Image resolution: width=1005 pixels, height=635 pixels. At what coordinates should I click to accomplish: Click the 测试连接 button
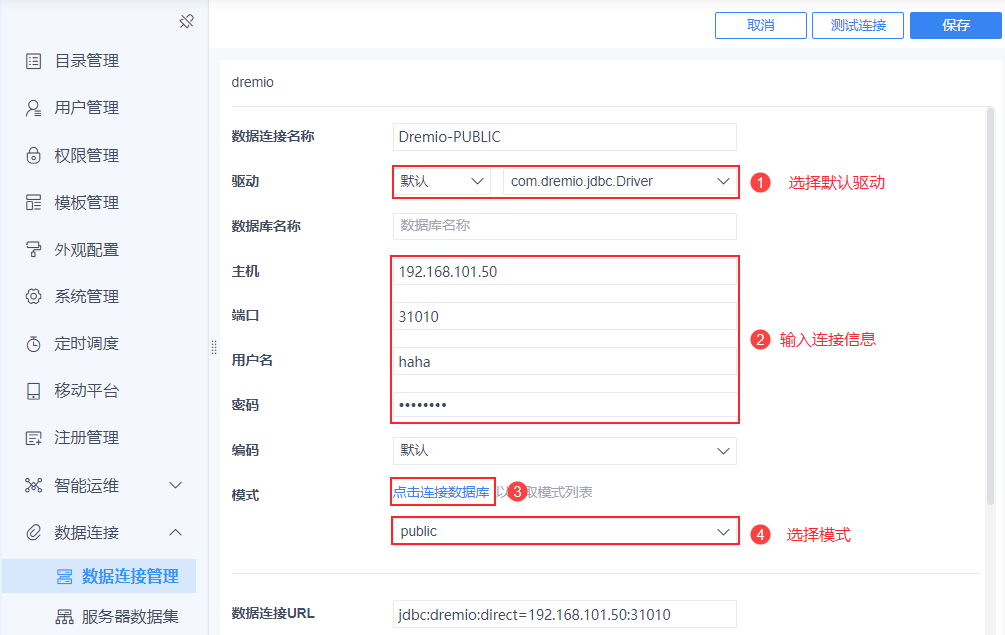858,26
